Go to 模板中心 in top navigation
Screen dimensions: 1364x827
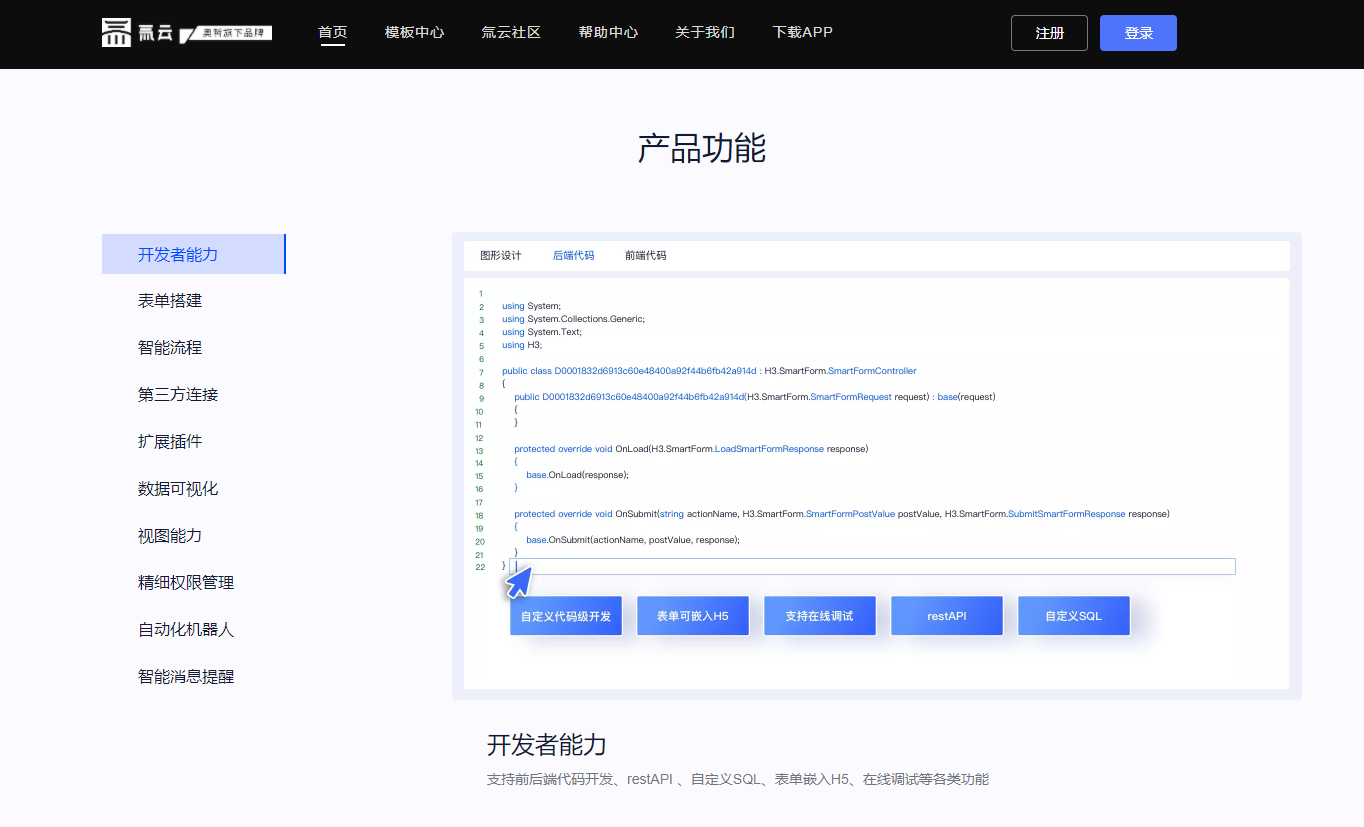coord(414,32)
